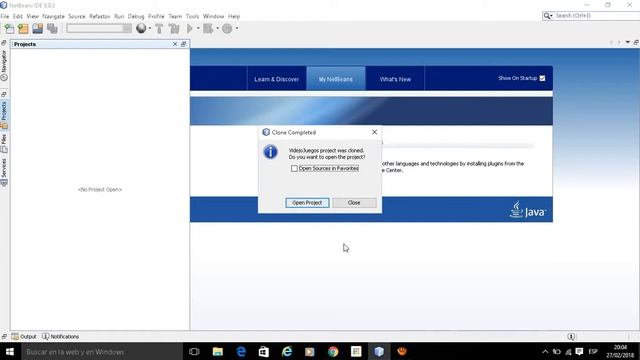Maximize the Projects panel
640x360 pixels.
point(184,44)
